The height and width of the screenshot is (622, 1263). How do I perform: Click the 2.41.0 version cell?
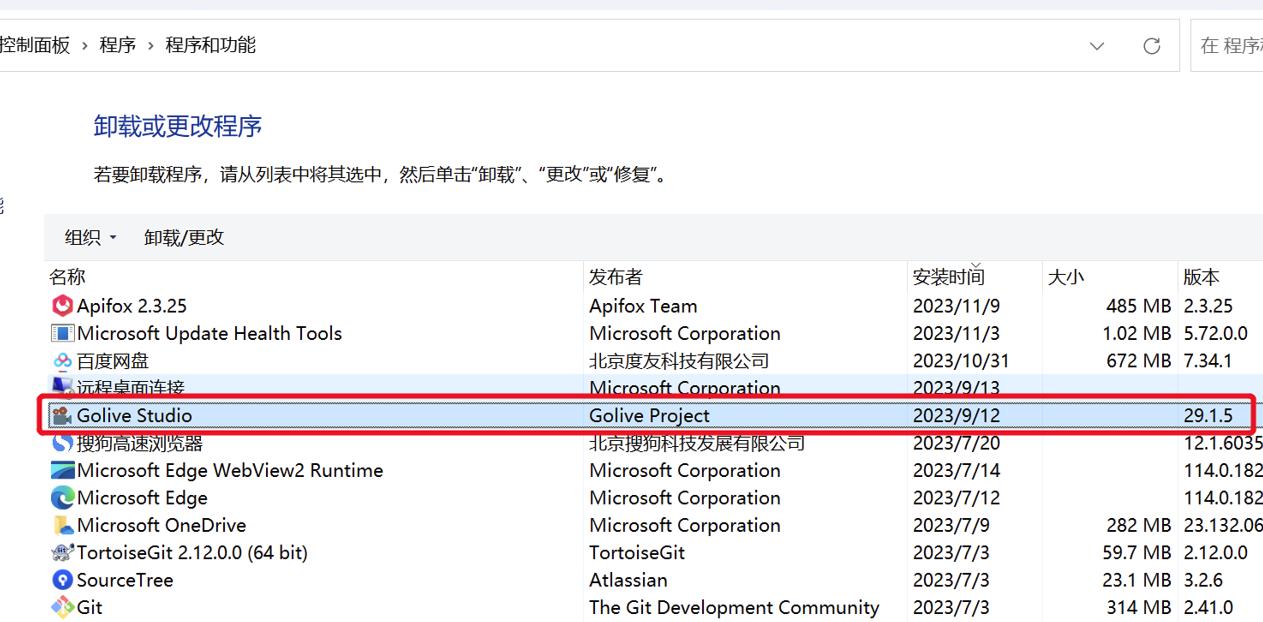1208,607
